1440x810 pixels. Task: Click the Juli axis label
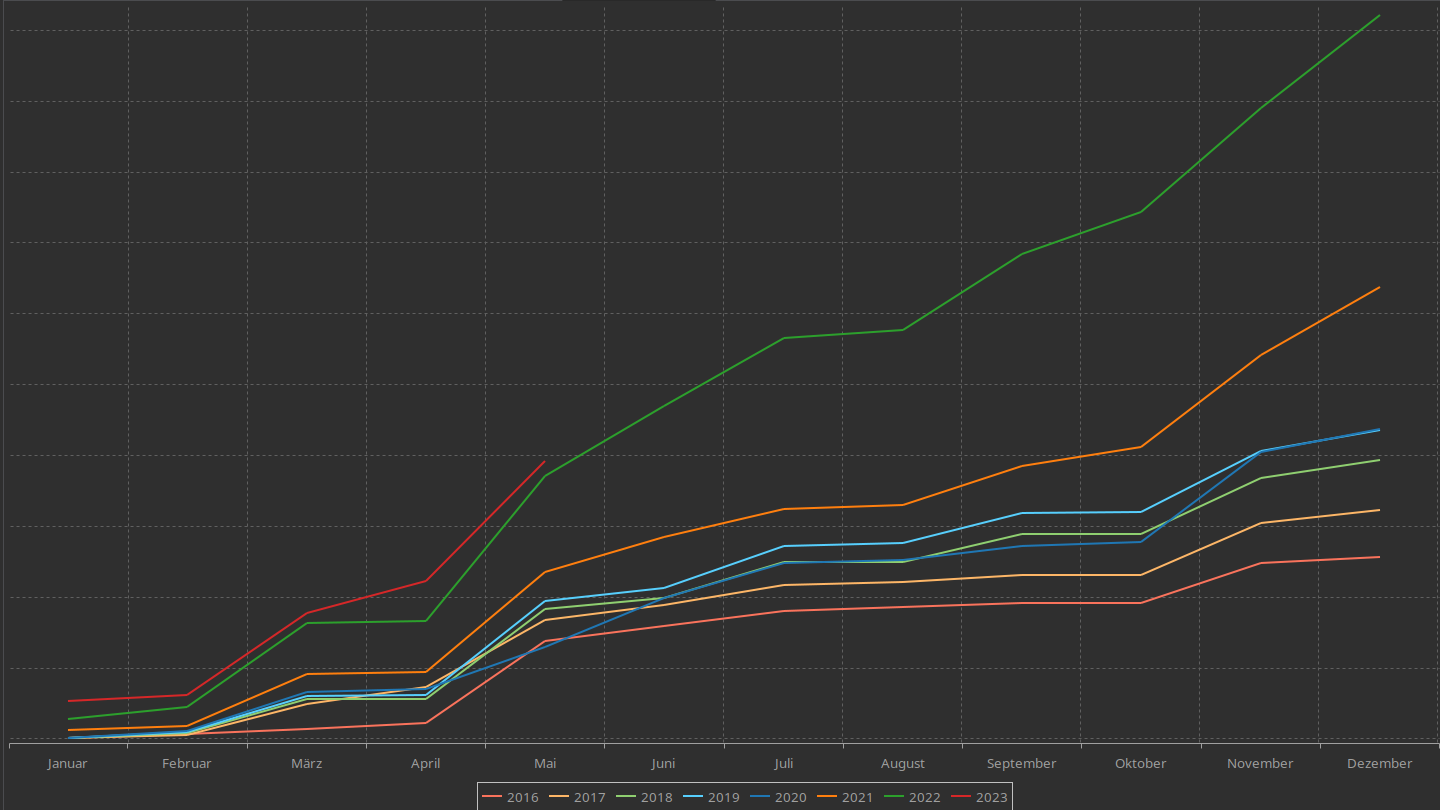pos(784,763)
